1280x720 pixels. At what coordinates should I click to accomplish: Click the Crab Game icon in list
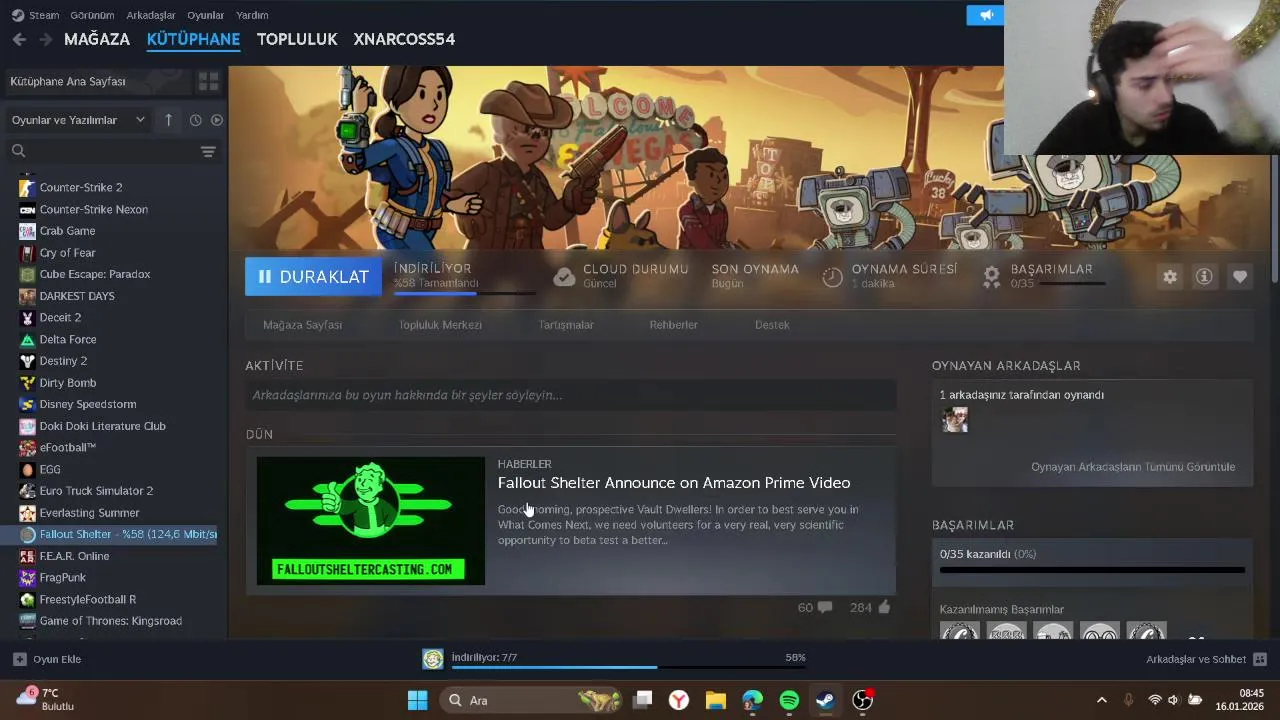tap(27, 231)
